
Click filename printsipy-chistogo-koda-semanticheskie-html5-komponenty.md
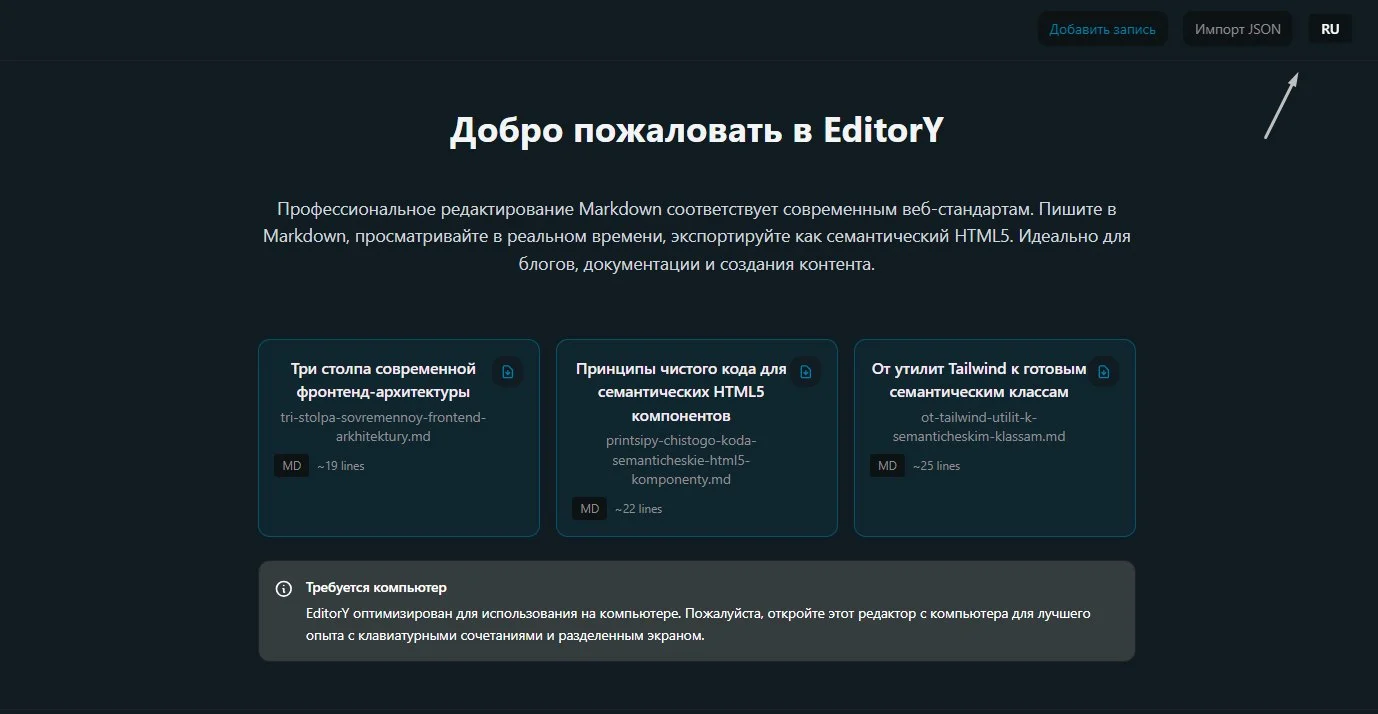click(x=681, y=460)
